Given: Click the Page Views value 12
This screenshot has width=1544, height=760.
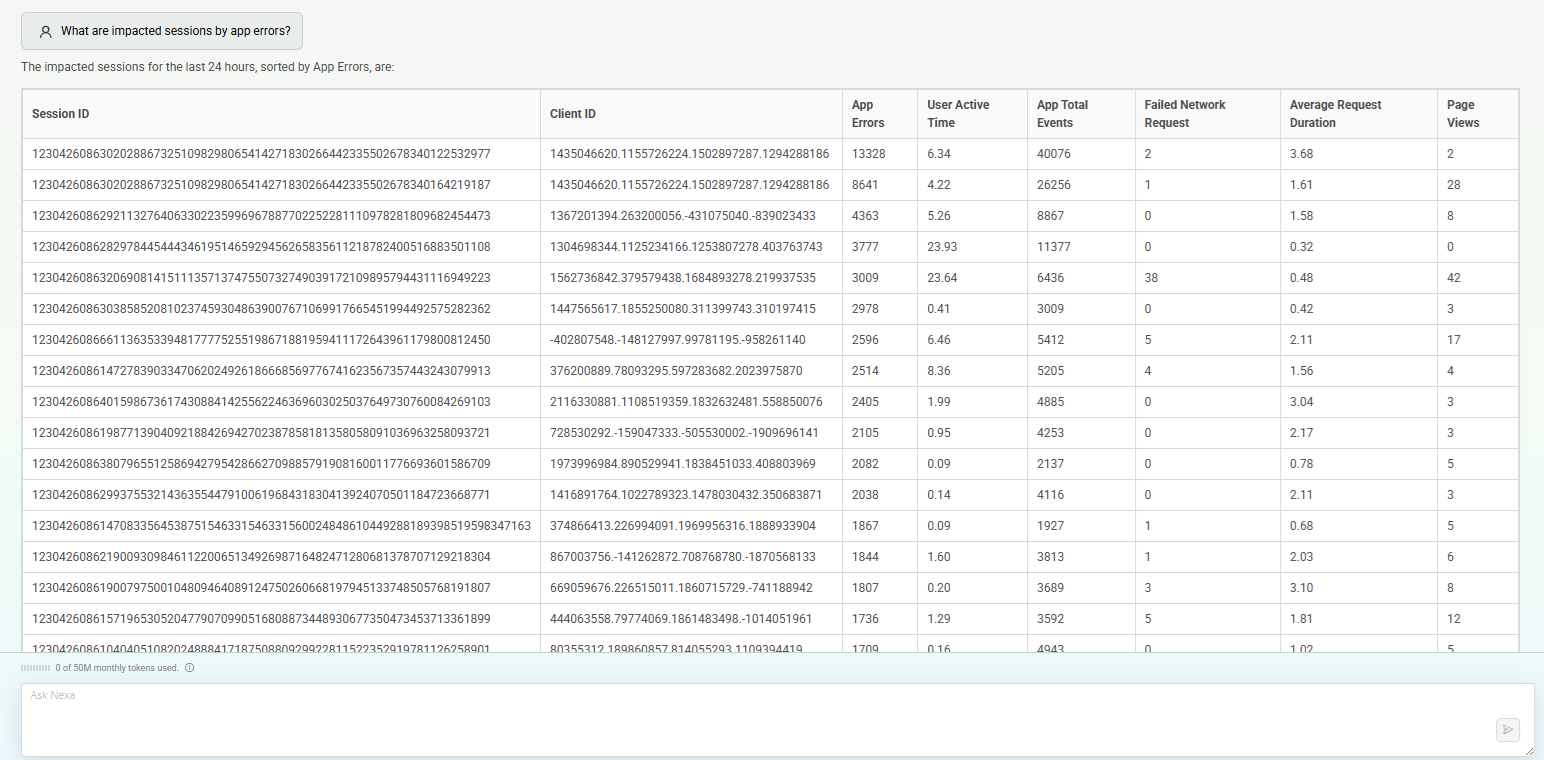Looking at the screenshot, I should tap(1454, 619).
